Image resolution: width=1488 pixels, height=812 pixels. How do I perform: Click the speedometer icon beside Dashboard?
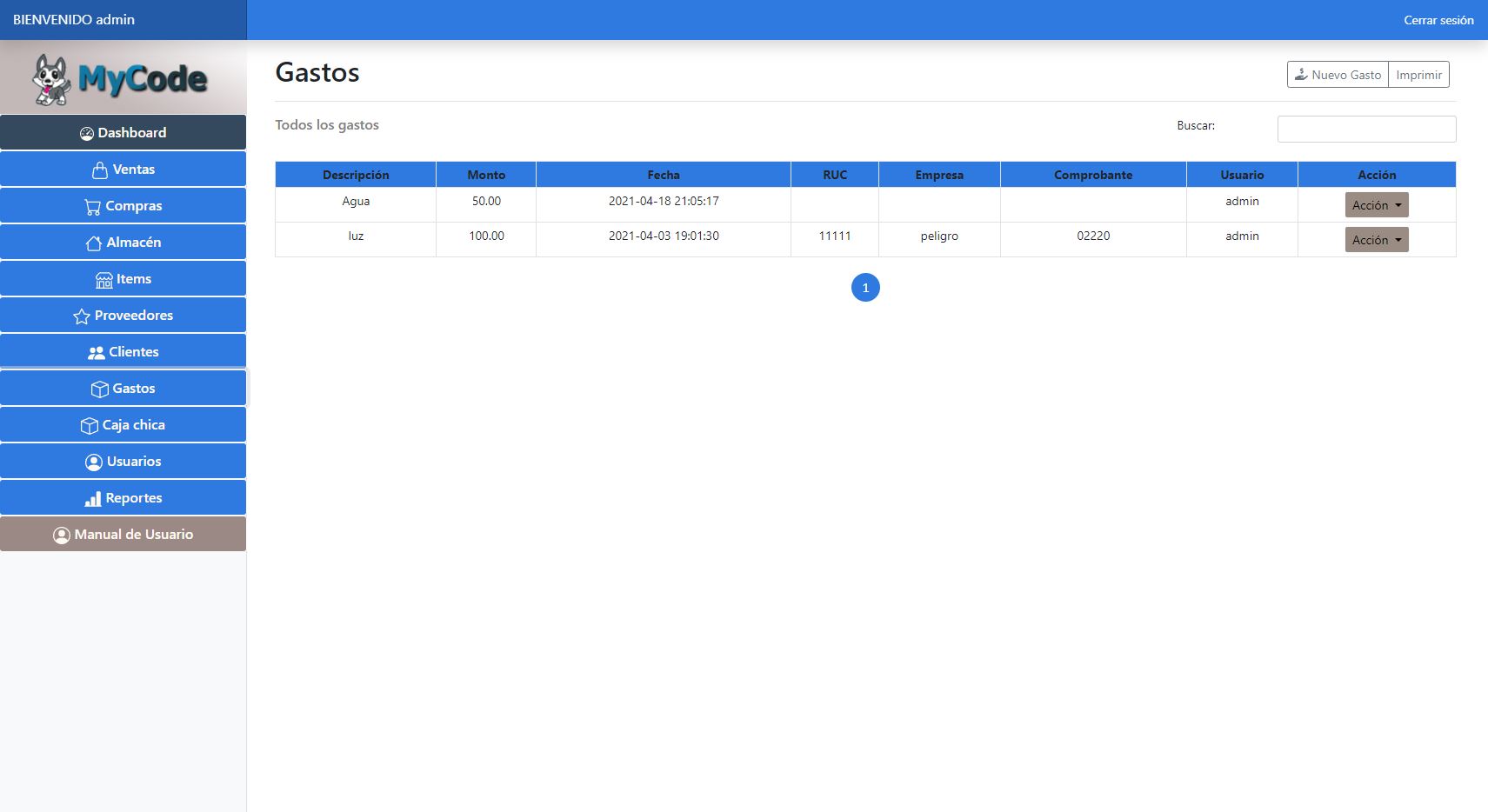pos(87,134)
